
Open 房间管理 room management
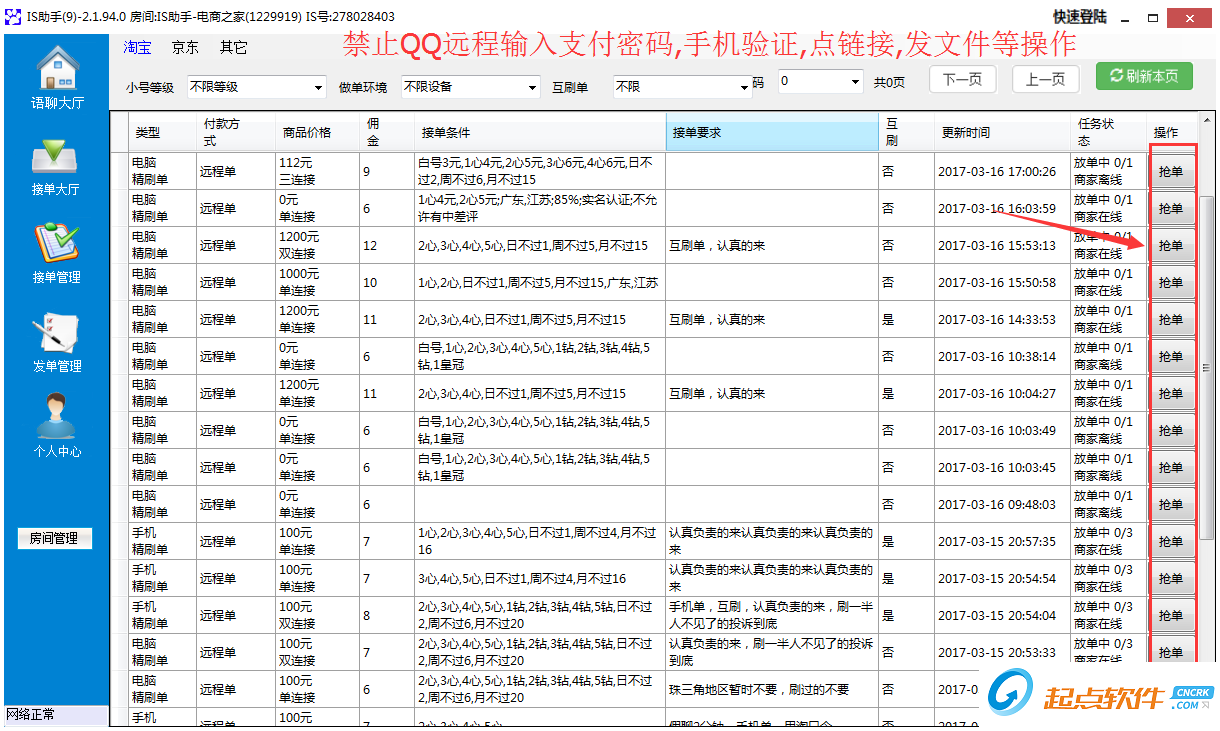[x=57, y=538]
